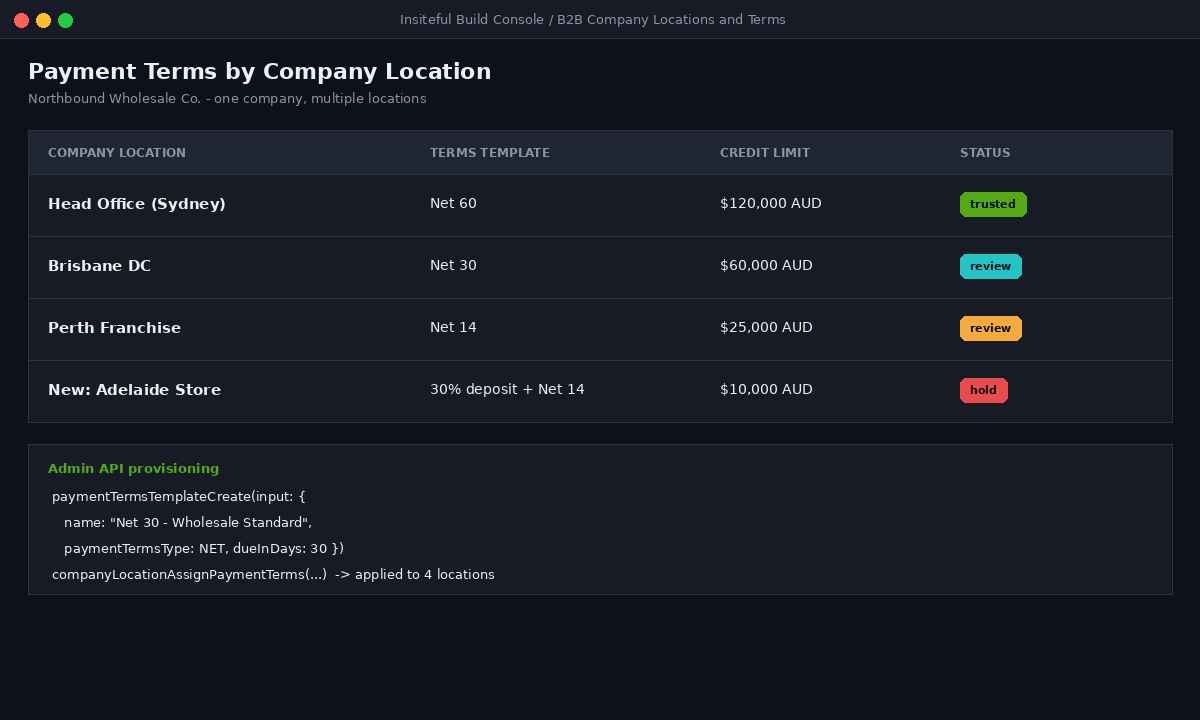
Task: Click the red hold status badge
Action: pos(984,391)
